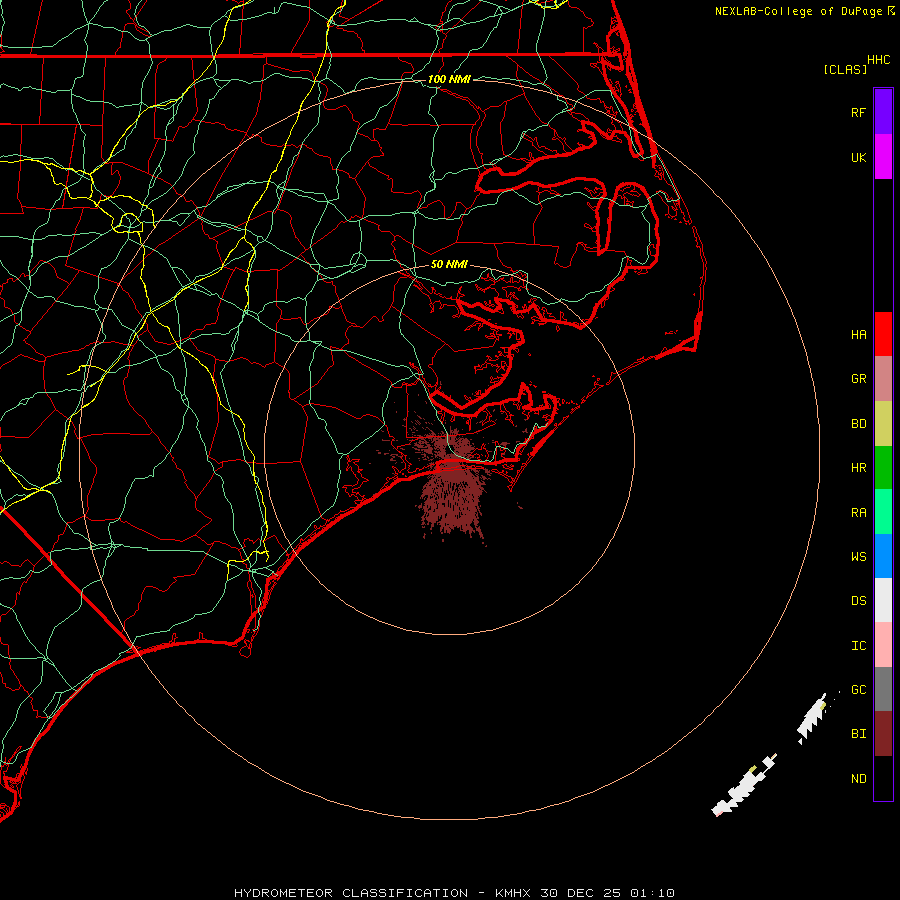Select the BD yellow legend block
Screen dimensions: 900x900
point(883,424)
